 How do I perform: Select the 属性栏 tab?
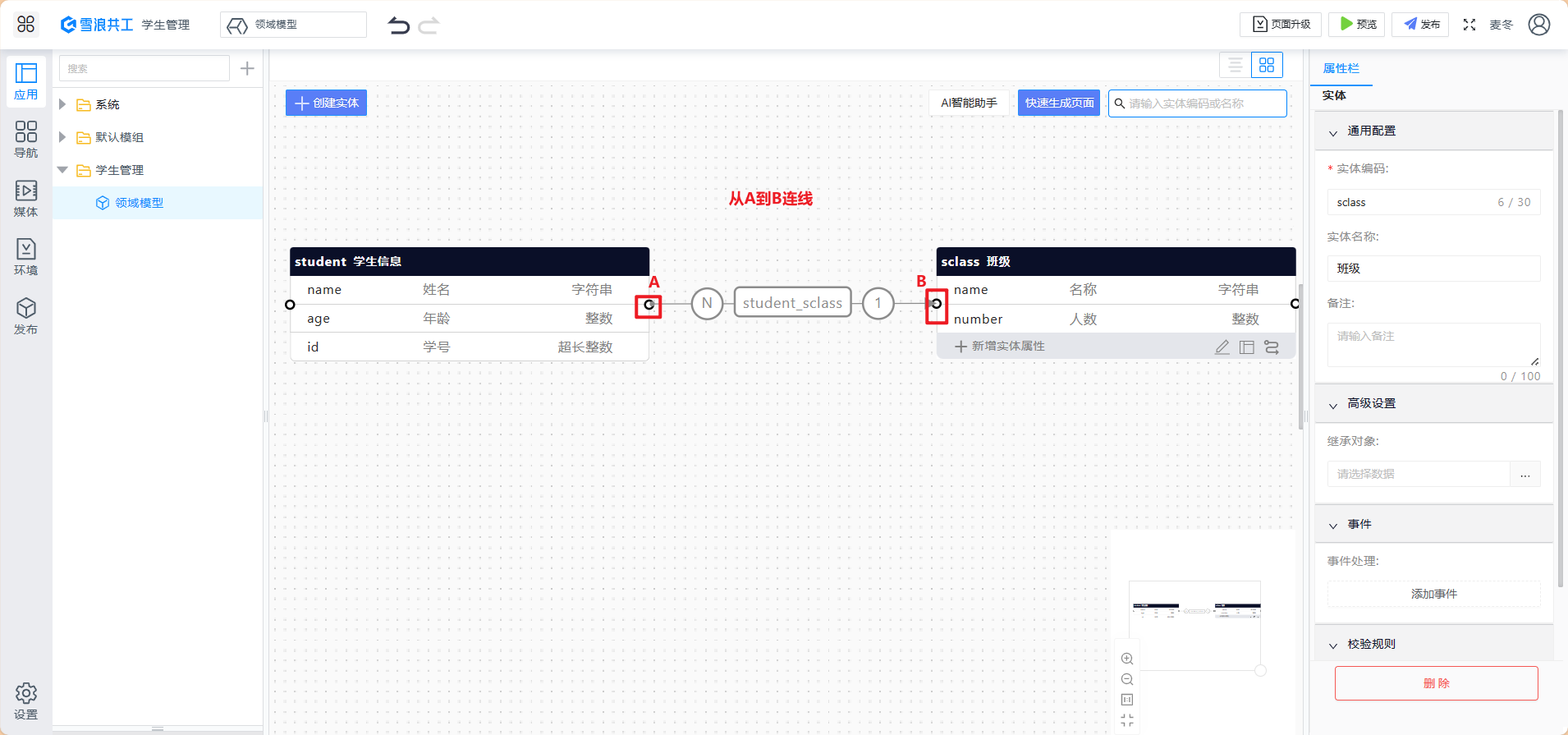coord(1341,68)
